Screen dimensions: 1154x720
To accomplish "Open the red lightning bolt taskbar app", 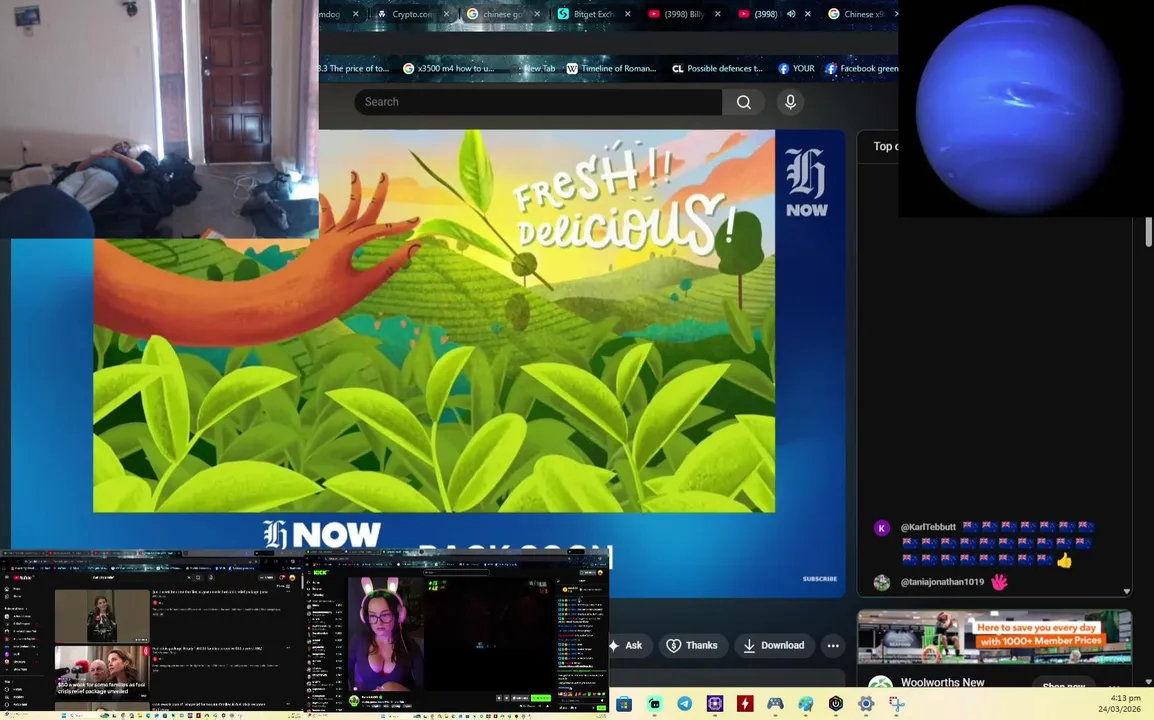I will pos(745,704).
